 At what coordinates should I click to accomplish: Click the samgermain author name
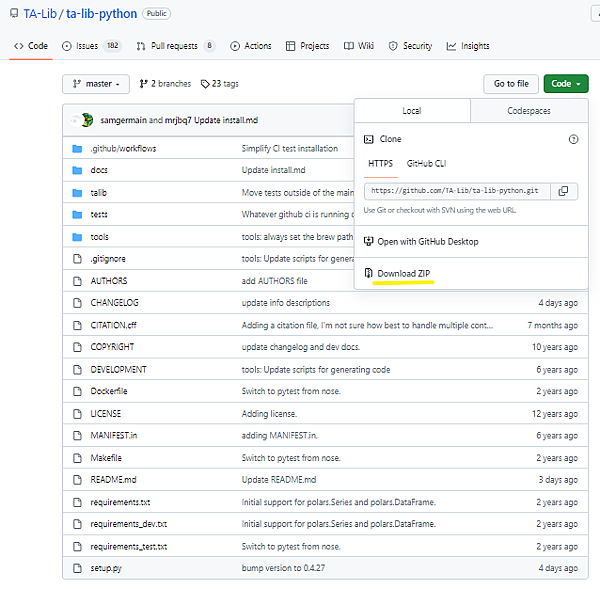tap(124, 120)
